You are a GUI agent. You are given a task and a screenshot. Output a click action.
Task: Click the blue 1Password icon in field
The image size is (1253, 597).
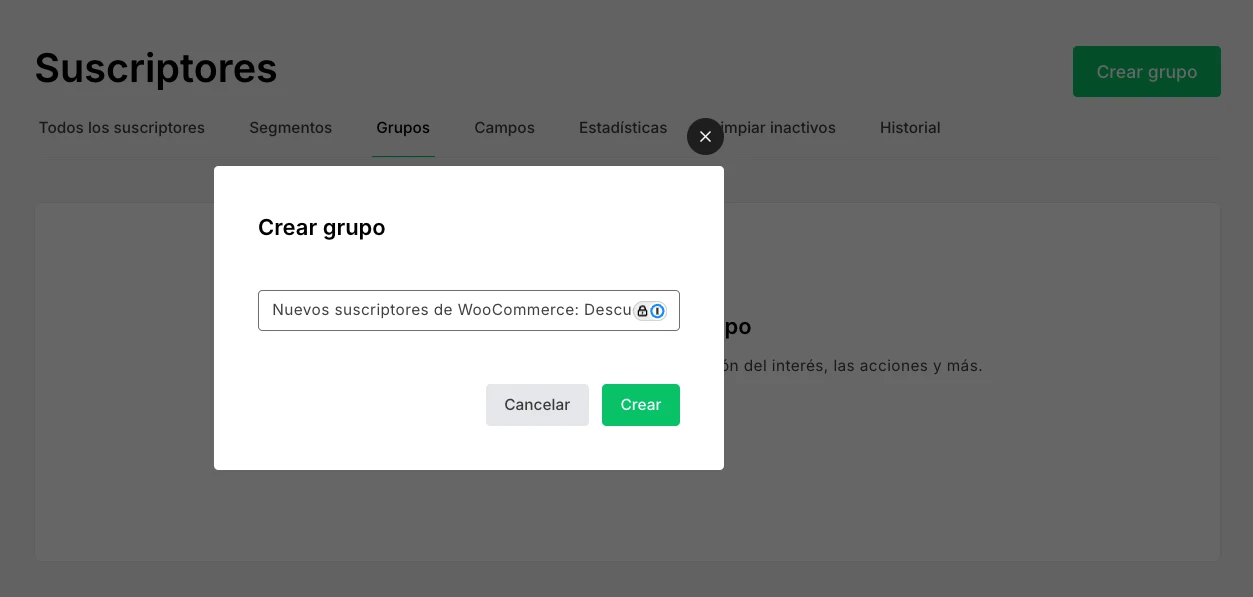(x=657, y=311)
